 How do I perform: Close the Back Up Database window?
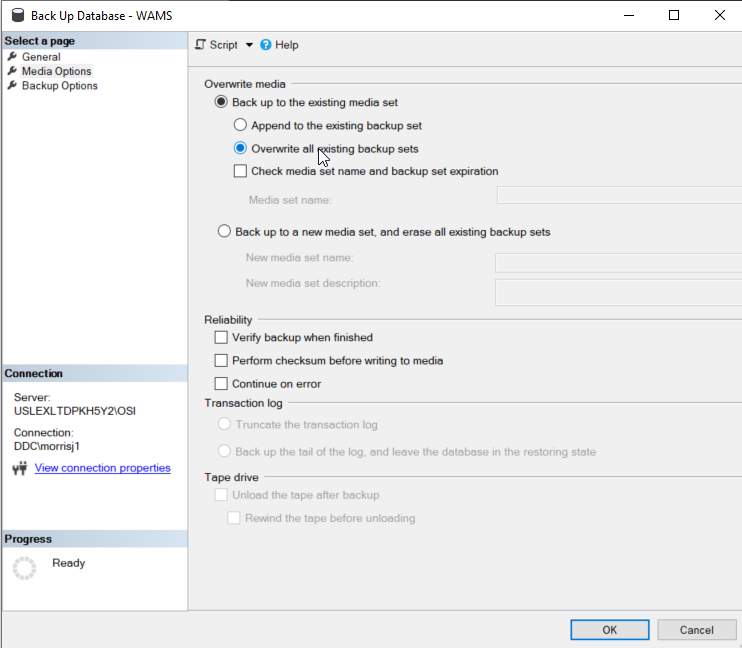719,16
